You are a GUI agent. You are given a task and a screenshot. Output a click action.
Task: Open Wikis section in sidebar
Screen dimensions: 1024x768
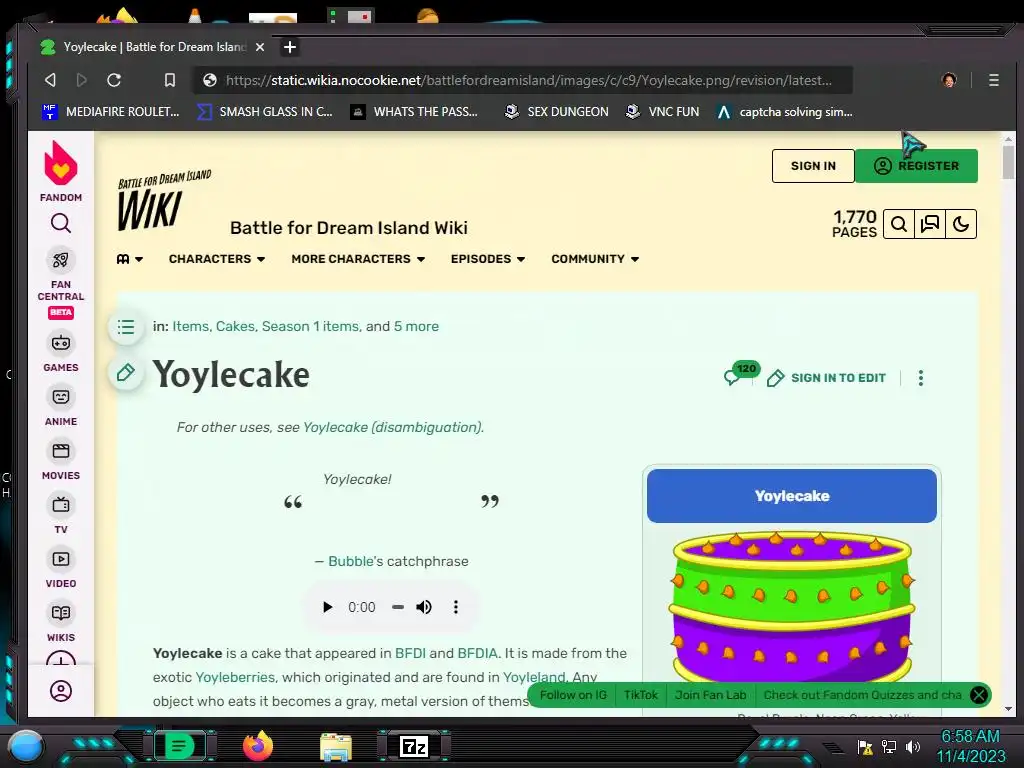[x=61, y=622]
